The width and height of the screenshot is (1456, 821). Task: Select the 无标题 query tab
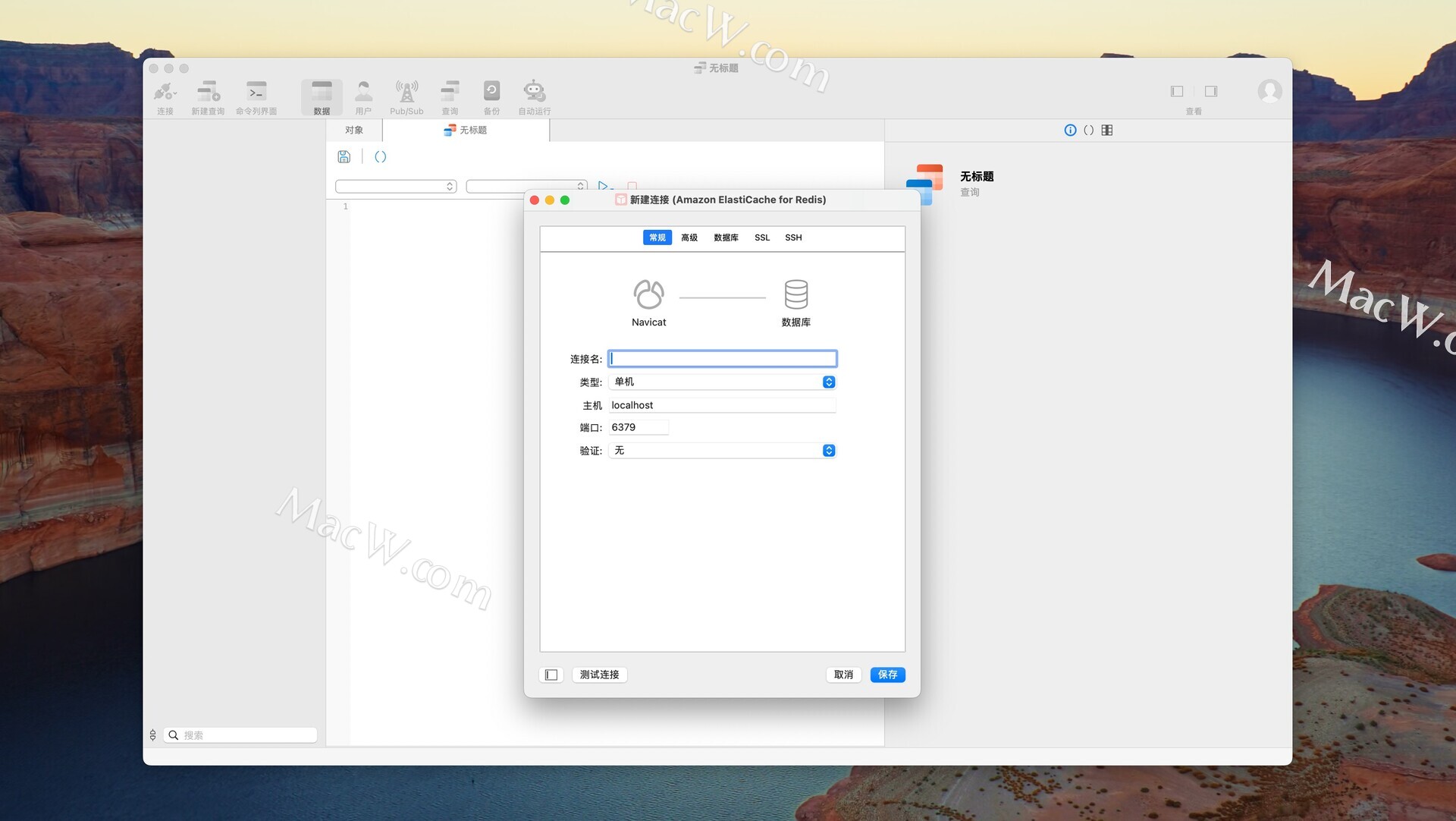[x=466, y=130]
